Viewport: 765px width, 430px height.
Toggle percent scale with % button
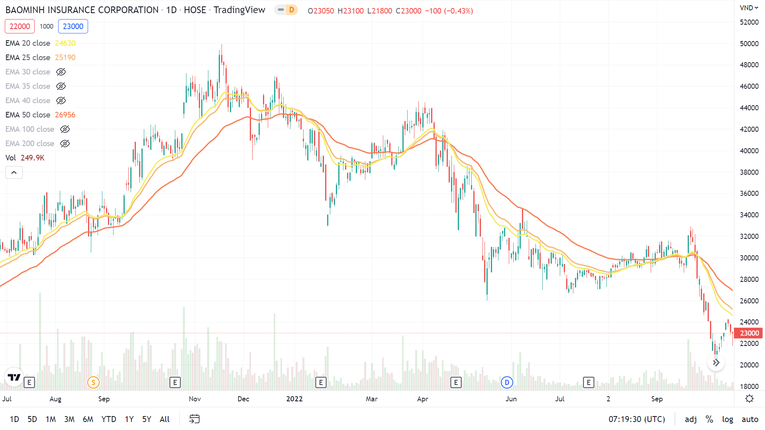pos(709,419)
